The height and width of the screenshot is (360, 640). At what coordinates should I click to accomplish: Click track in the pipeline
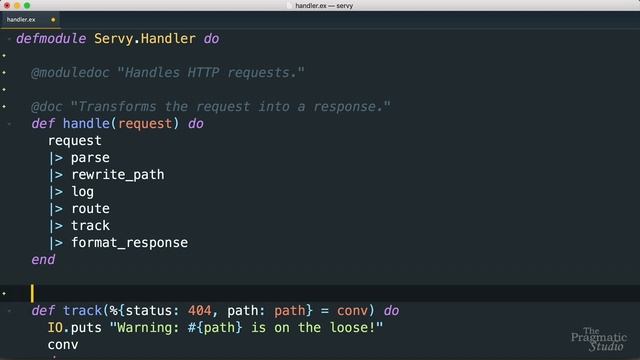90,226
